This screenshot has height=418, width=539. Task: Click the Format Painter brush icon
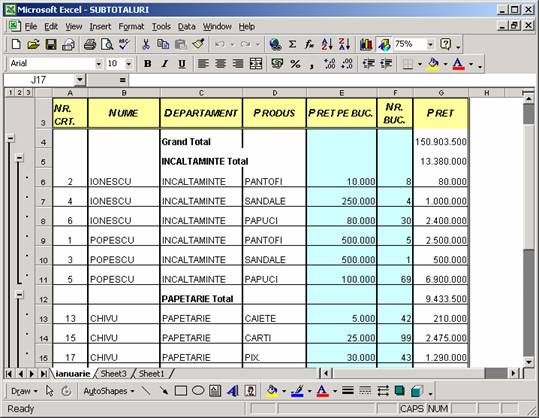198,44
